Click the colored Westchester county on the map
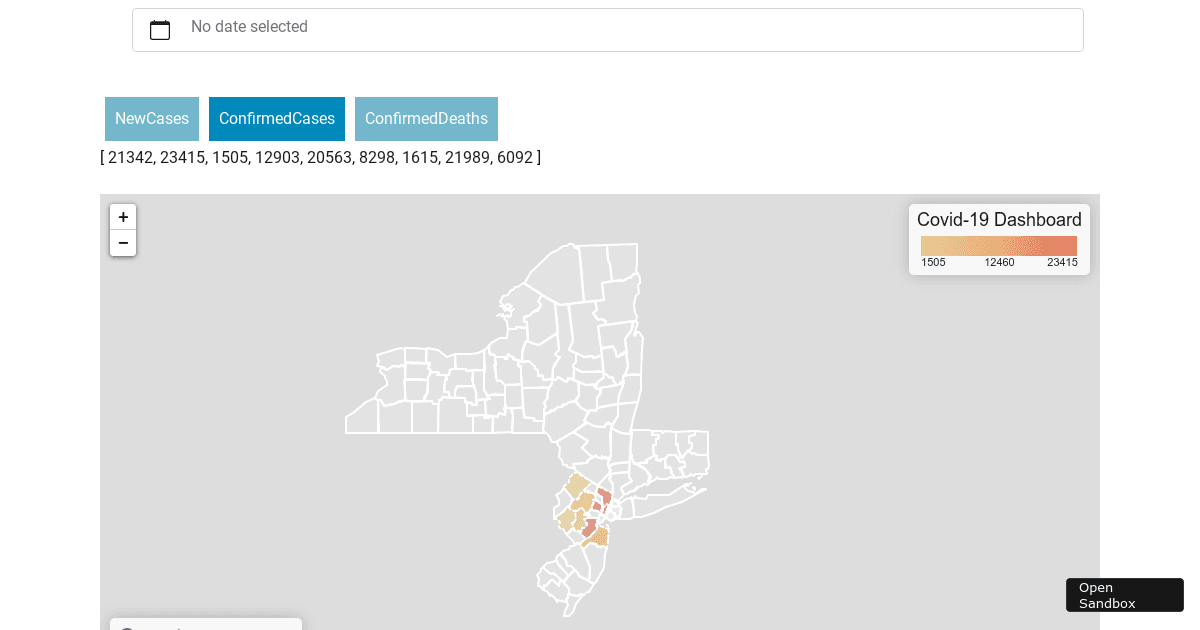The image size is (1200, 630). (x=604, y=497)
